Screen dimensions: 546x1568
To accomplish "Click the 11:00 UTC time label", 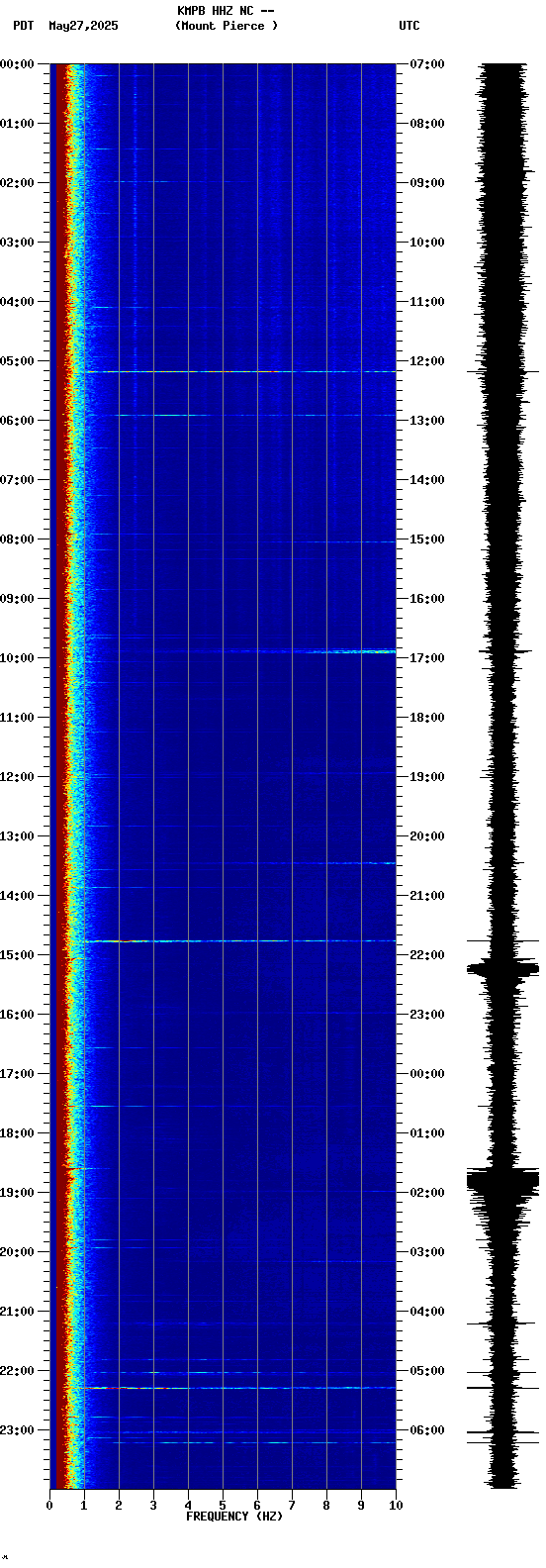I will [426, 302].
